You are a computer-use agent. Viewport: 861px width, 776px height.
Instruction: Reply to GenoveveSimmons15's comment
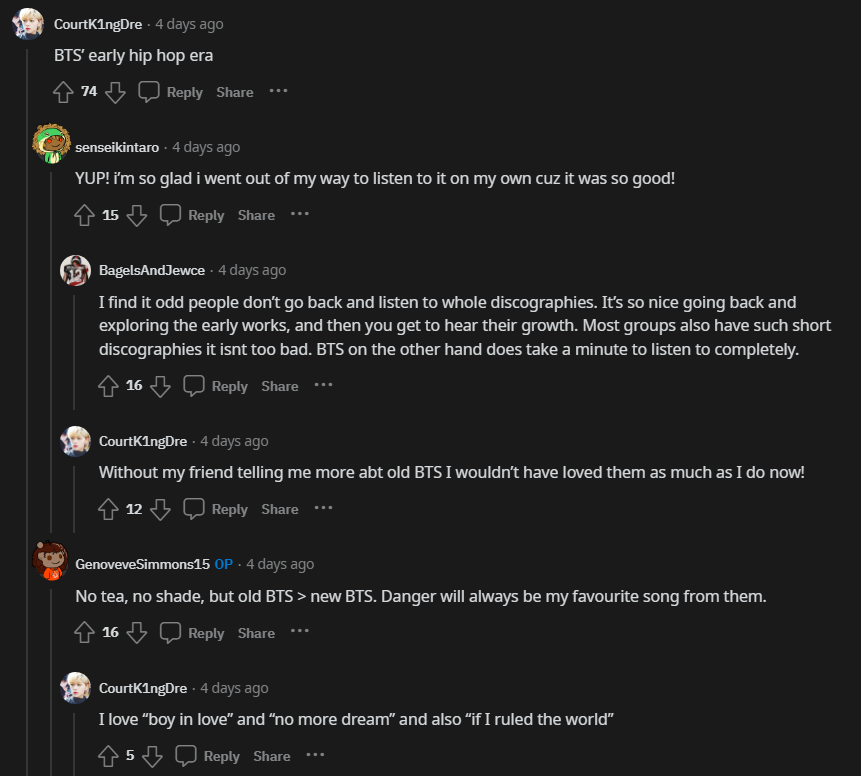[193, 633]
